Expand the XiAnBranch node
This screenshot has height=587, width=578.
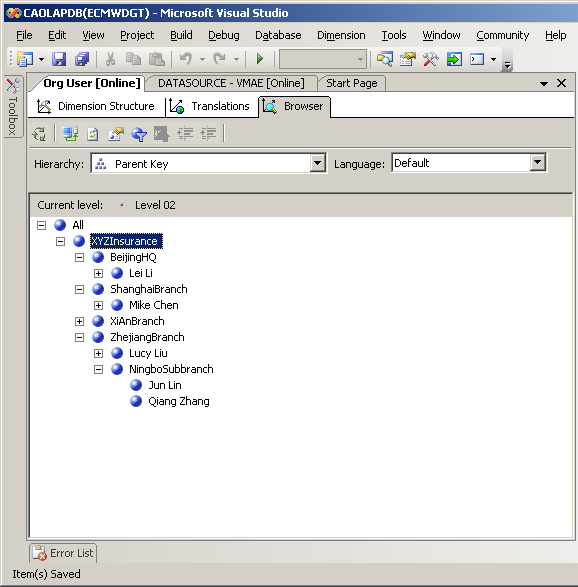[x=79, y=321]
